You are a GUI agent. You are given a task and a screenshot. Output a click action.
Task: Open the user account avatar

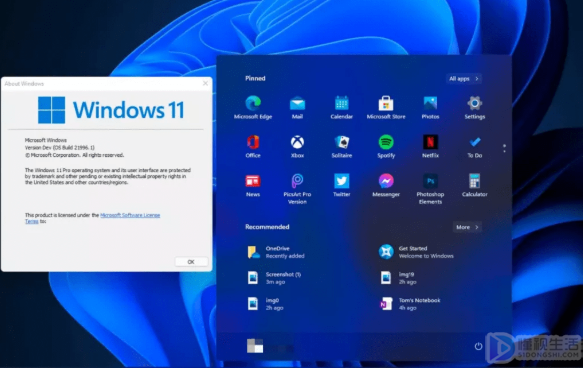(x=255, y=346)
